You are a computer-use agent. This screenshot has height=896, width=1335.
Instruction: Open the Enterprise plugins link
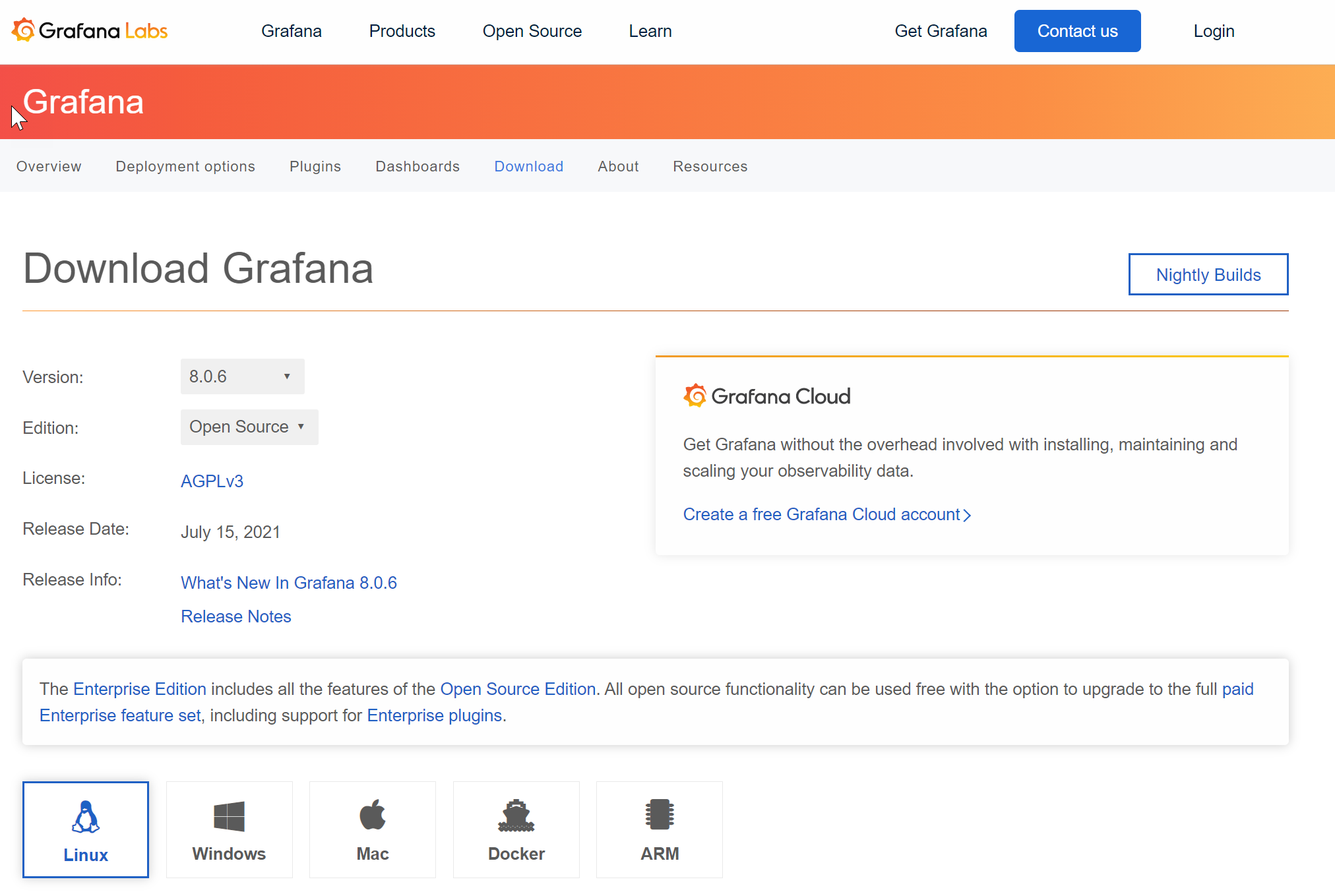tap(435, 715)
